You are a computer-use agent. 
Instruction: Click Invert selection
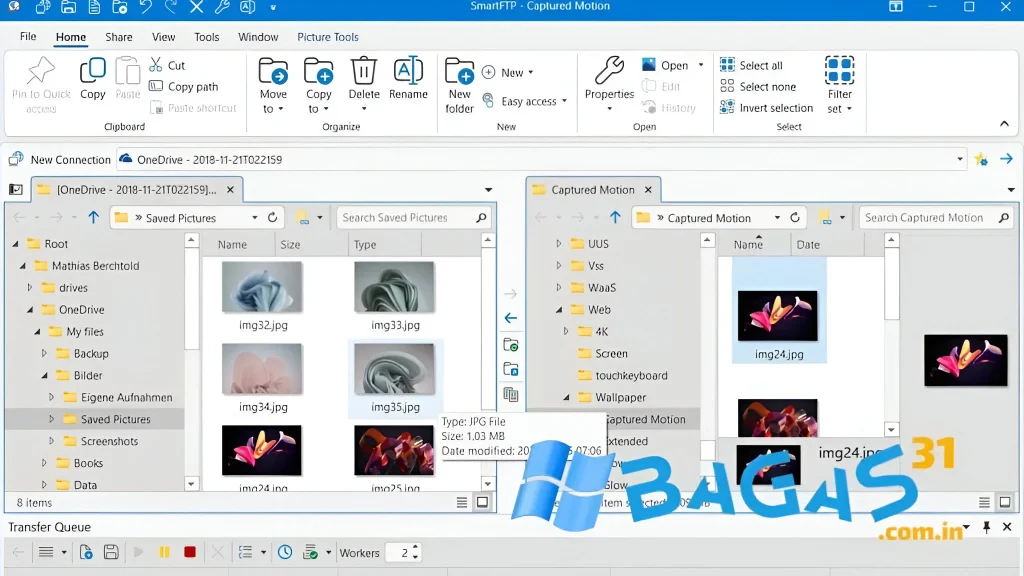(767, 108)
